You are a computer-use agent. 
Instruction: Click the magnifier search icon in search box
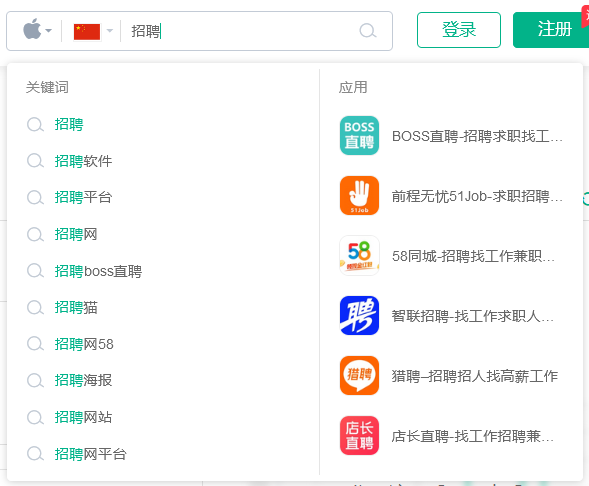(x=367, y=31)
